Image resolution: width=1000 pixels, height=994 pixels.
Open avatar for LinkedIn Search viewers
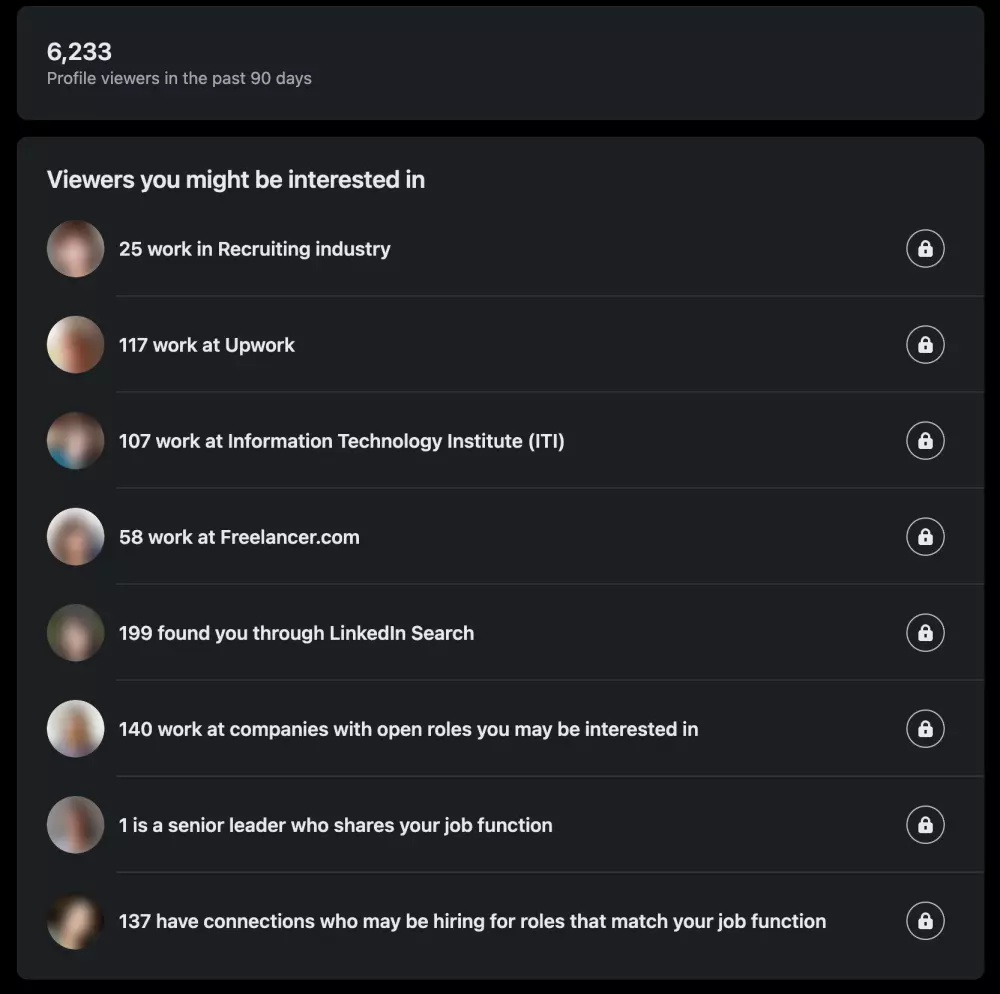point(75,633)
